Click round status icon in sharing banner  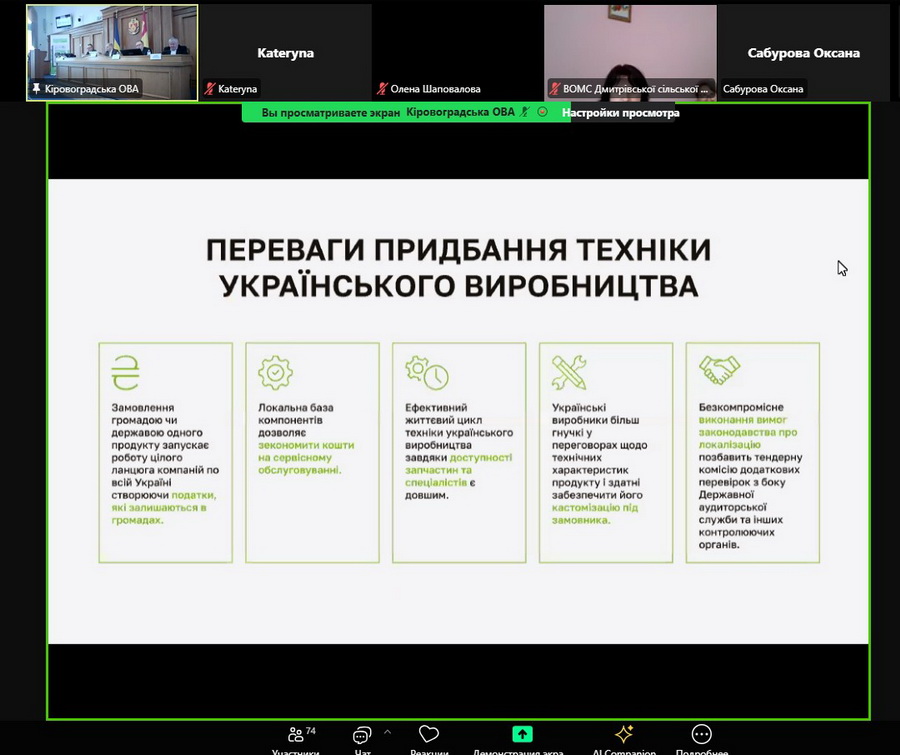click(542, 112)
